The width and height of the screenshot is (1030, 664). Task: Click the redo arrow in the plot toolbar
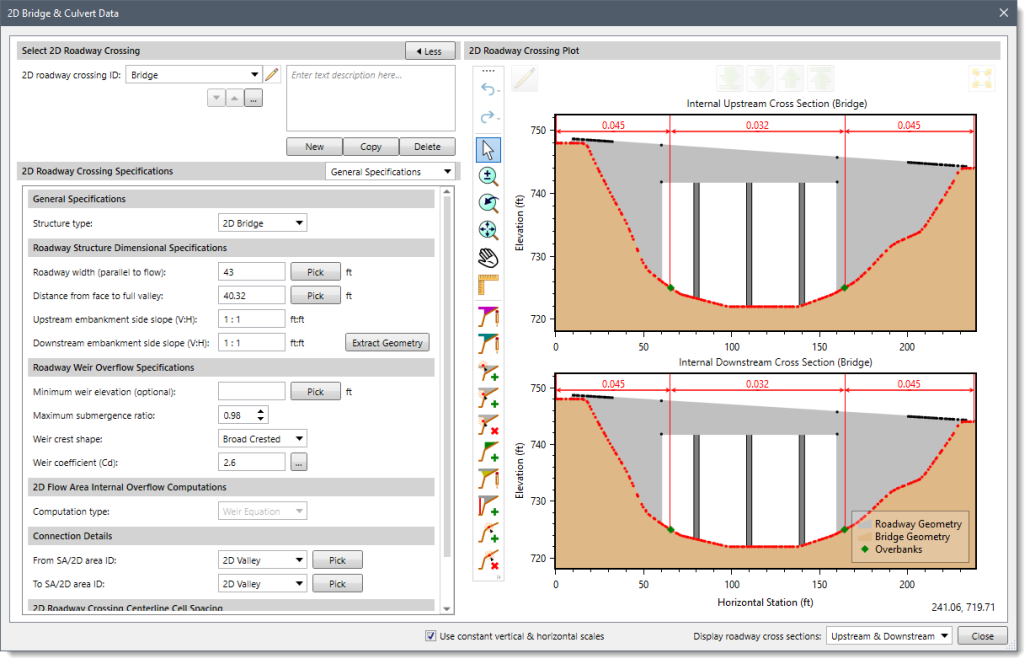(488, 116)
